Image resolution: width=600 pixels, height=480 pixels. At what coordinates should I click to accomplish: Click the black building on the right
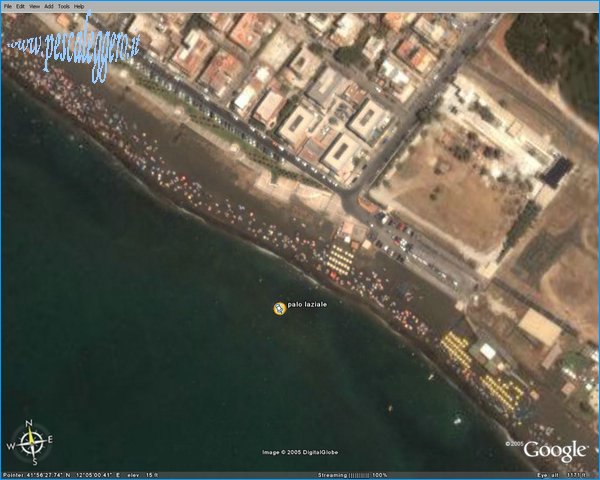[x=557, y=171]
